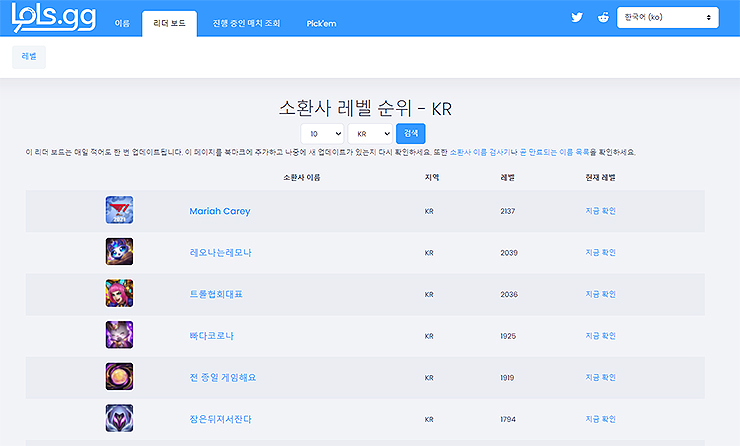
Task: Select the level value 1919
Action: (x=507, y=377)
